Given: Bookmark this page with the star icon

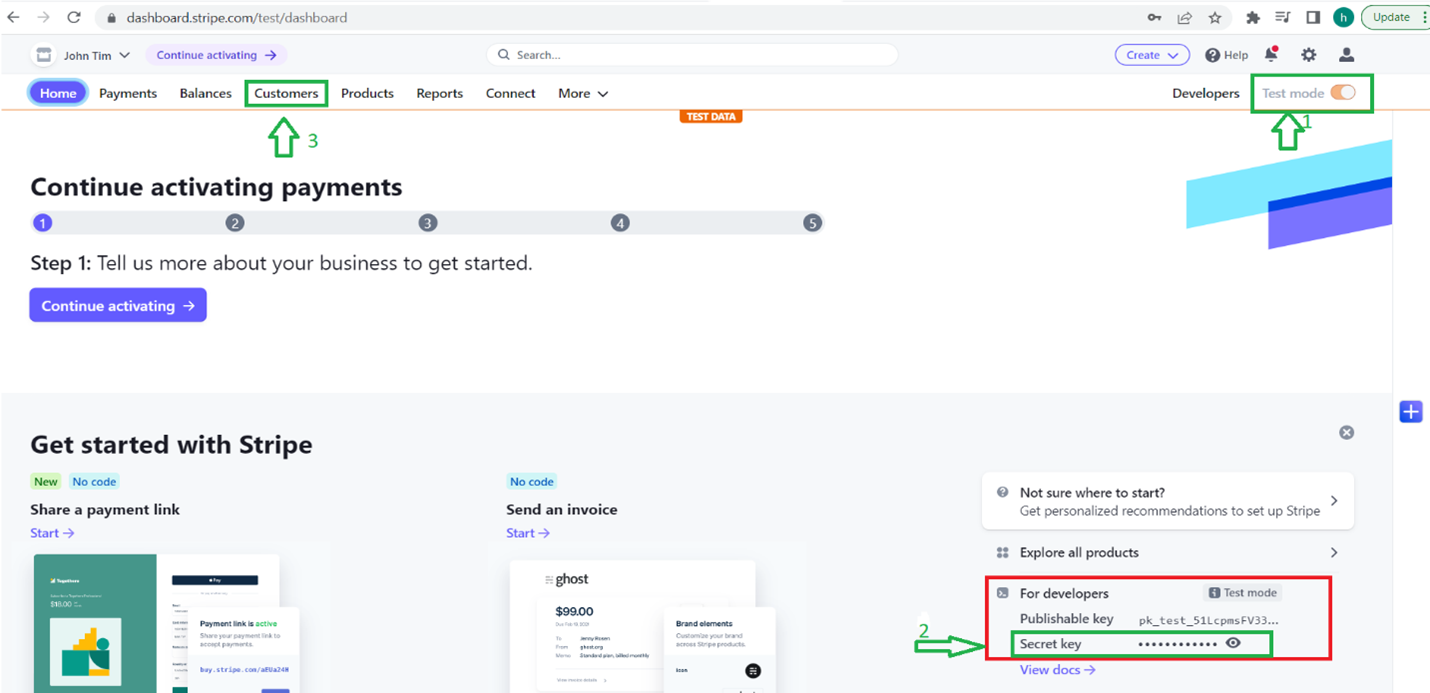Looking at the screenshot, I should [x=1214, y=18].
